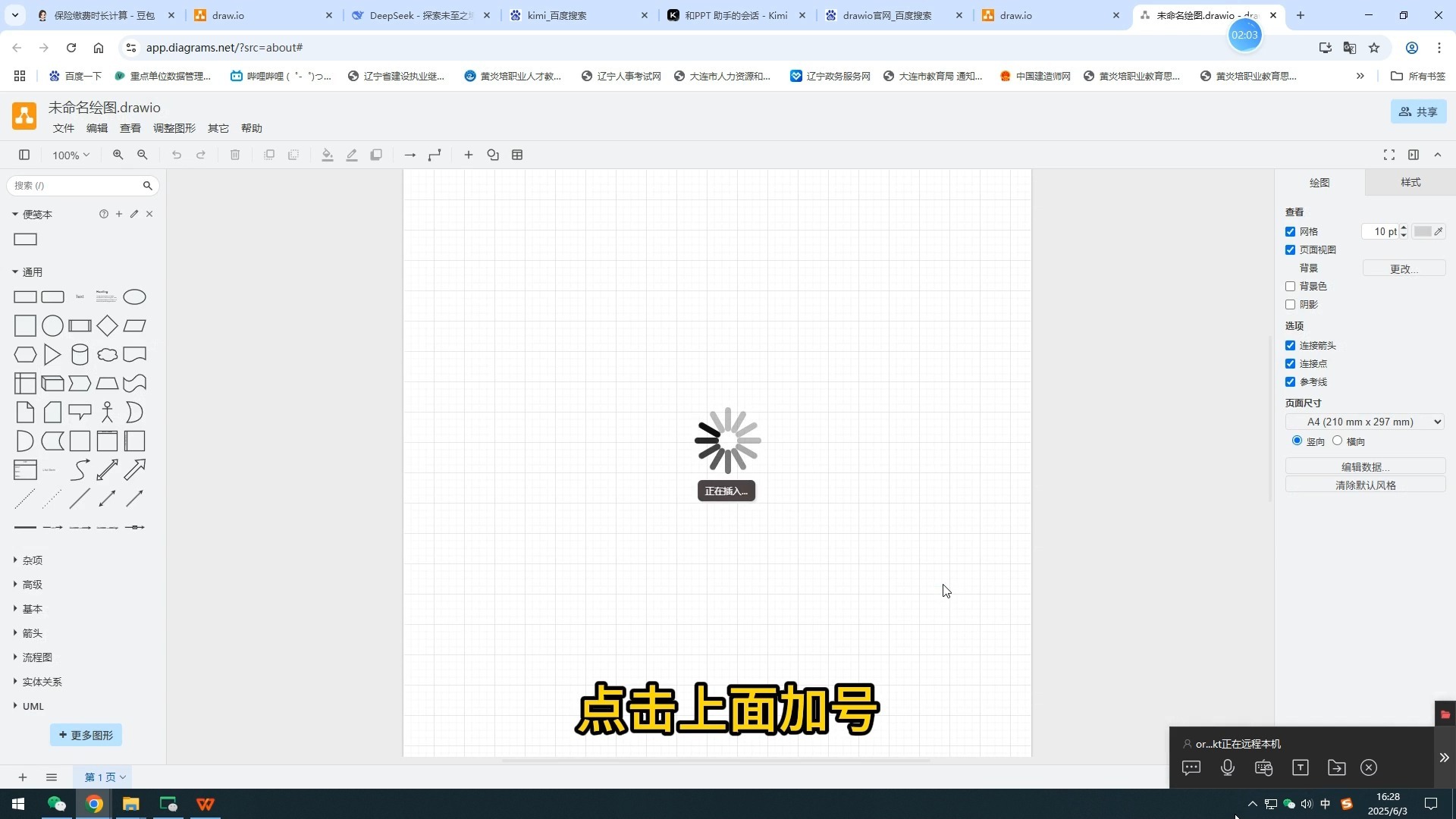Click the shadow toggle toolbar icon

click(376, 155)
